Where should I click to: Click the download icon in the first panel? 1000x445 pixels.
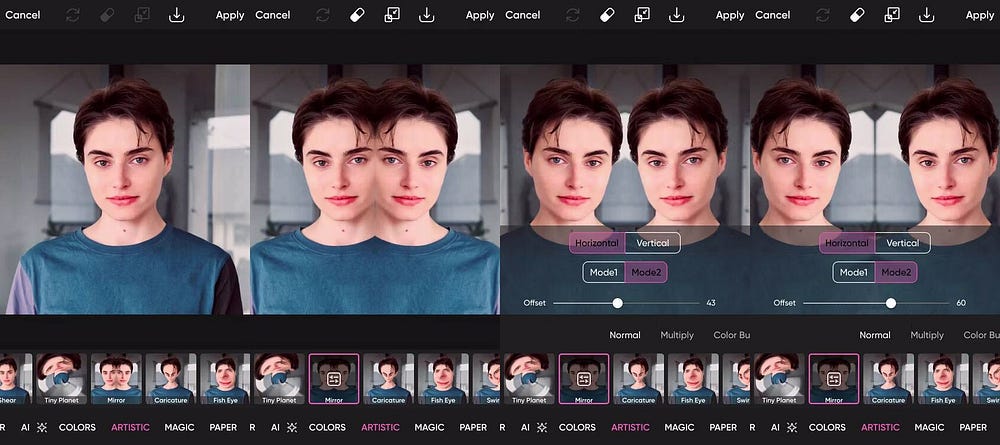[177, 15]
